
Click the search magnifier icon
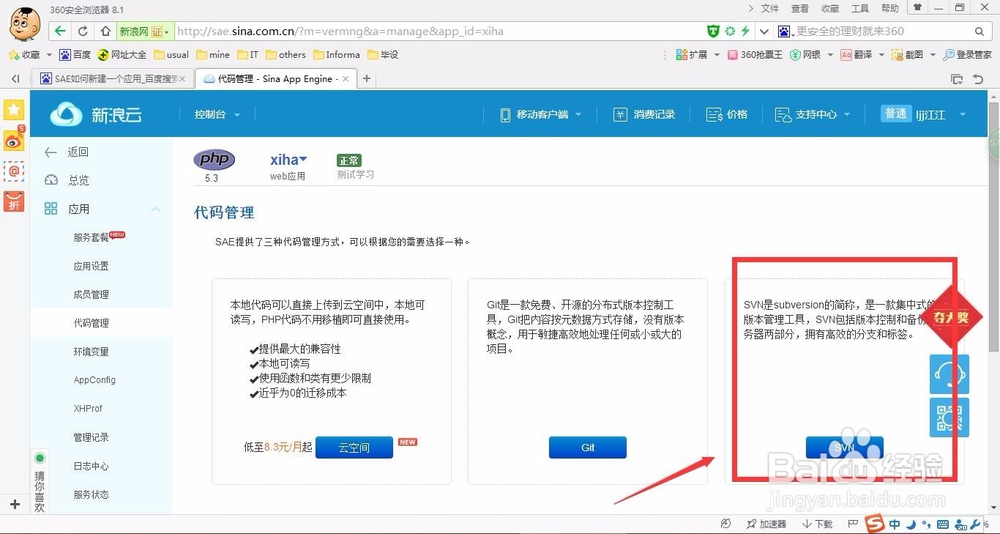tap(980, 31)
